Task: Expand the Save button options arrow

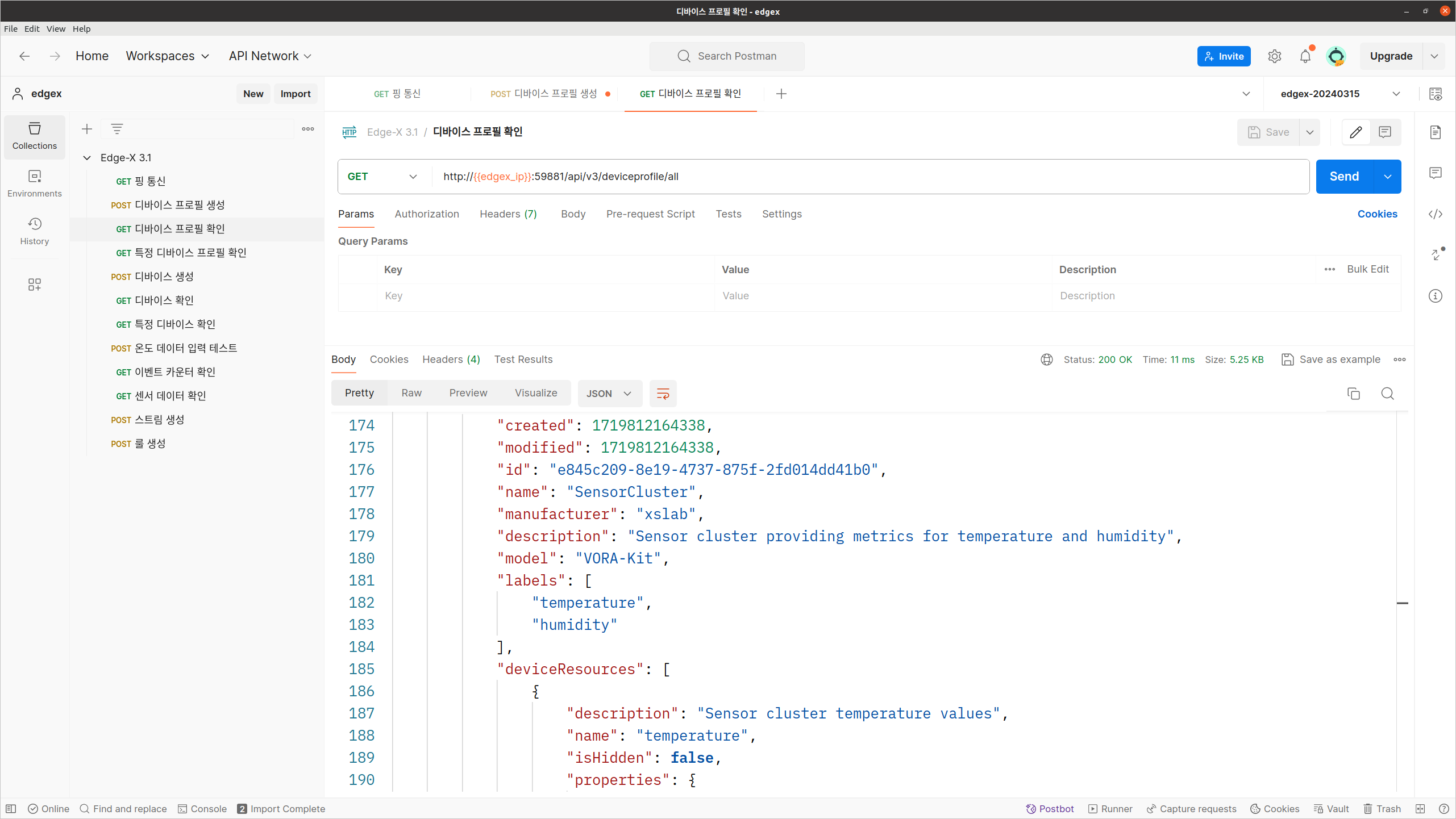Action: (1310, 132)
